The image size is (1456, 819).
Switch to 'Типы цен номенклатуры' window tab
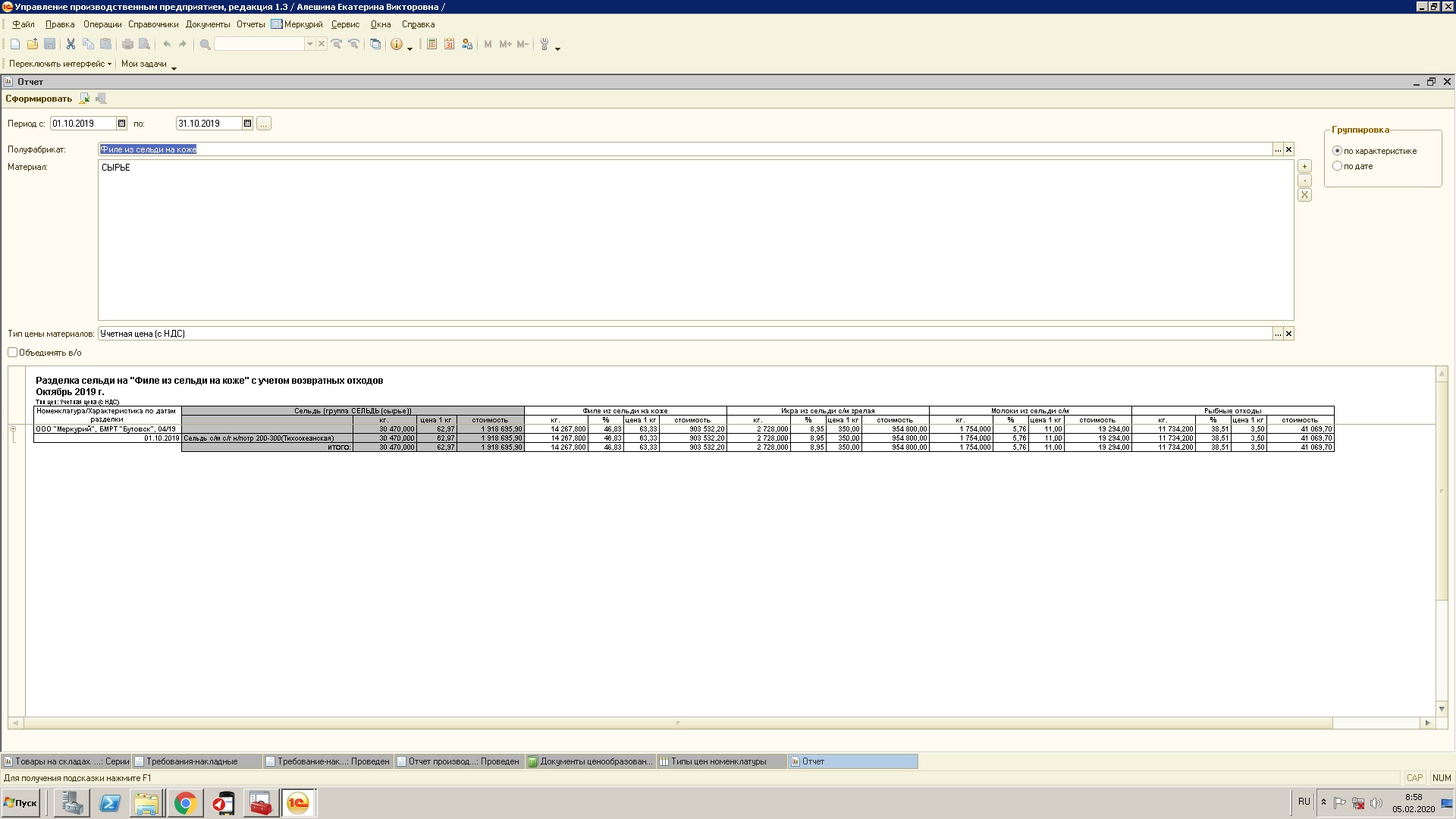coord(718,761)
